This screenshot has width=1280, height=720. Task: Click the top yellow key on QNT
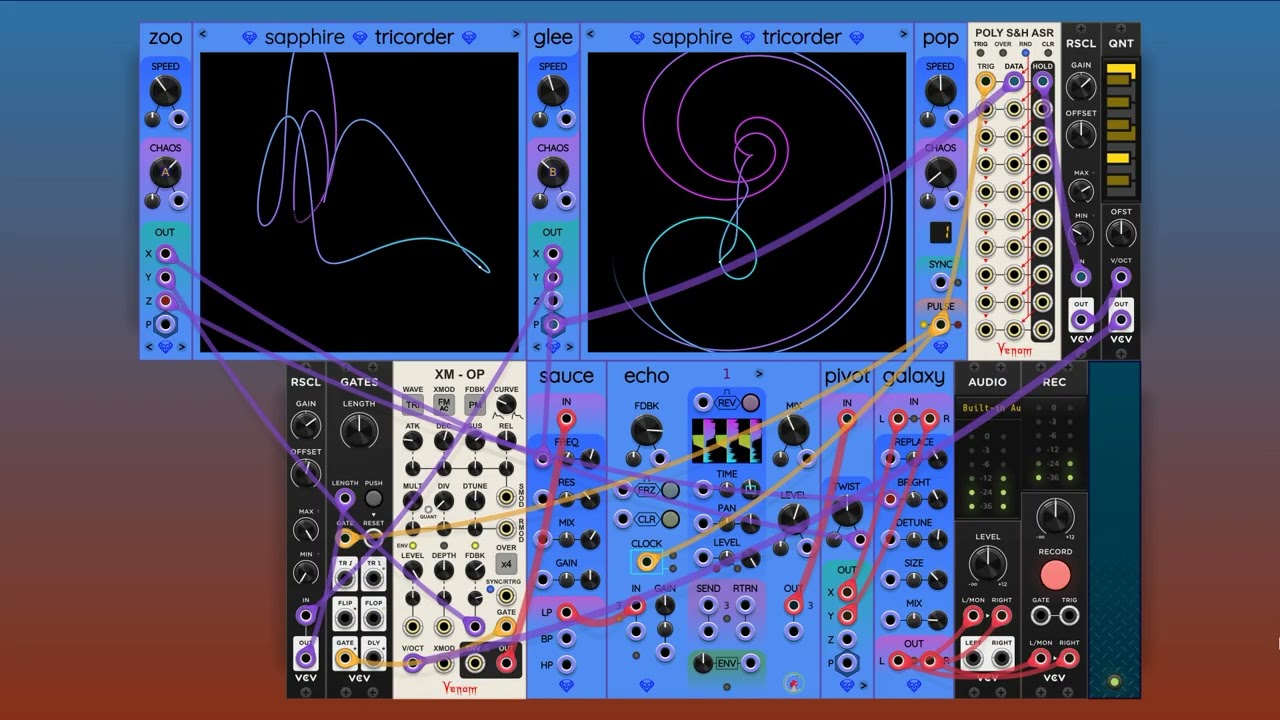pyautogui.click(x=1120, y=72)
